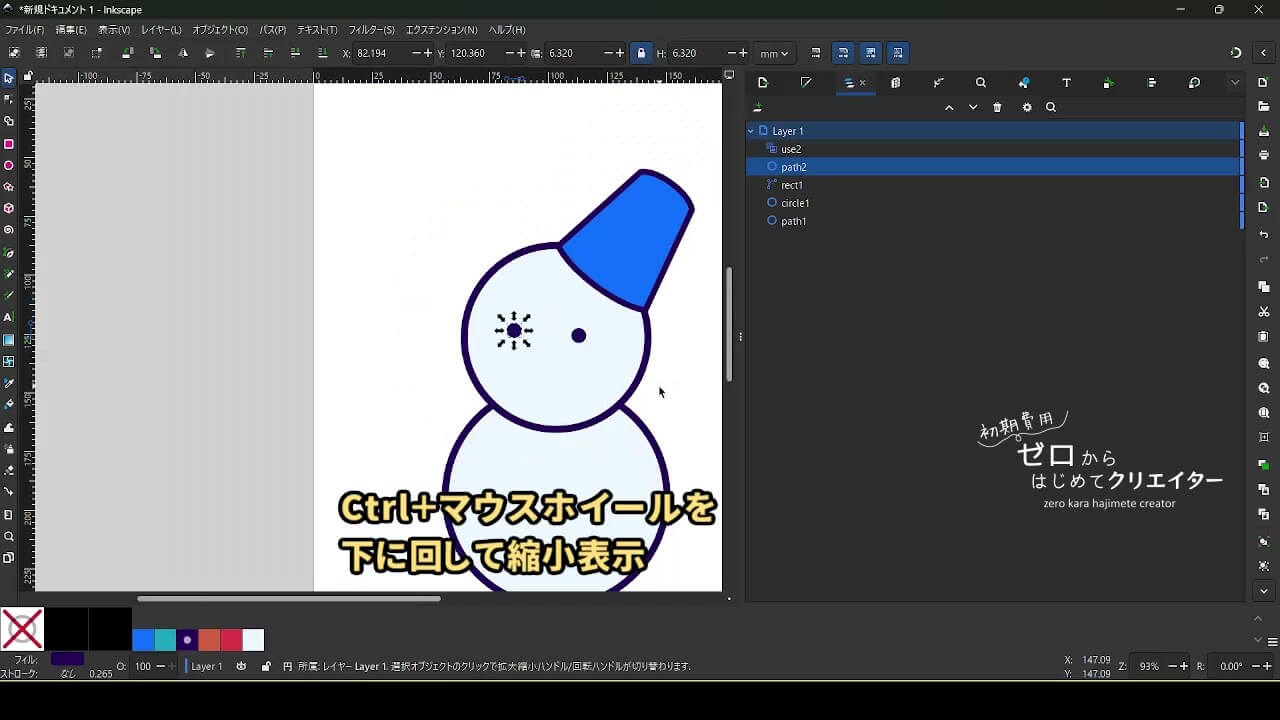The width and height of the screenshot is (1280, 720).
Task: Collapse the Layer 1 tree expander
Action: coord(751,131)
